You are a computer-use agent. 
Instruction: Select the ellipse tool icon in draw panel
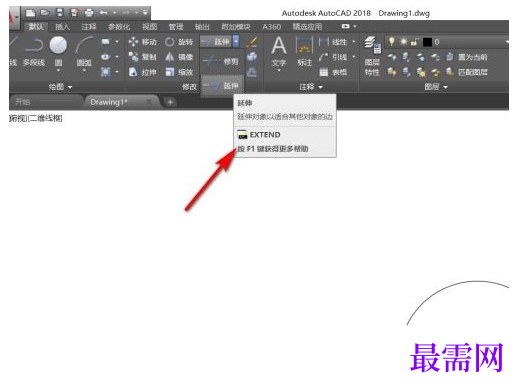click(105, 57)
